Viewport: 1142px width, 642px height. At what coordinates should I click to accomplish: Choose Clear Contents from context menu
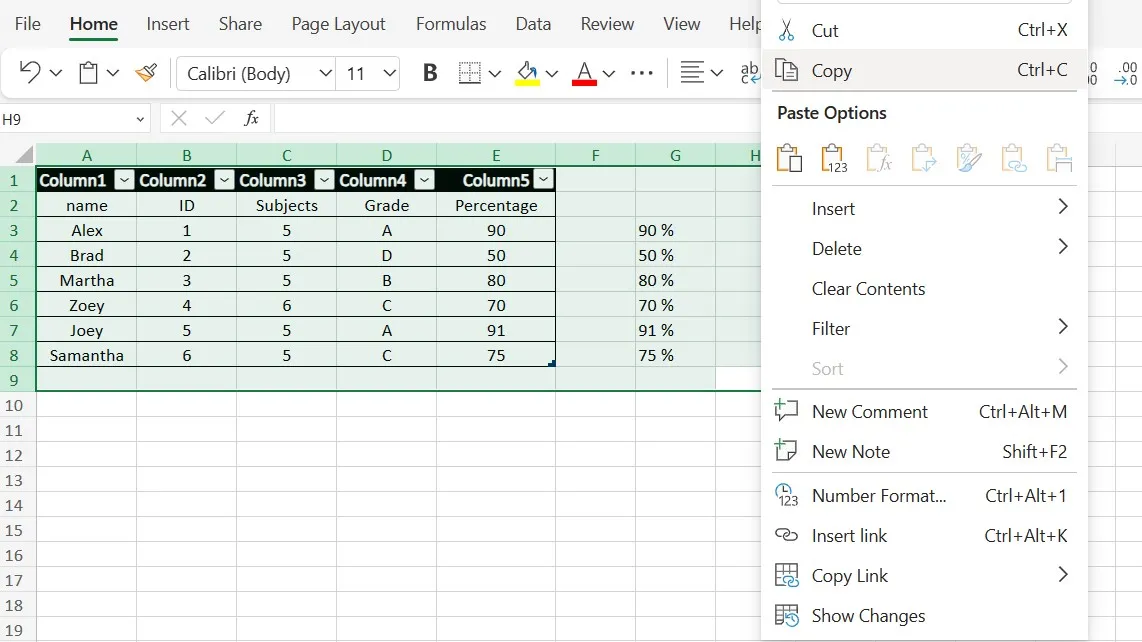click(924, 289)
